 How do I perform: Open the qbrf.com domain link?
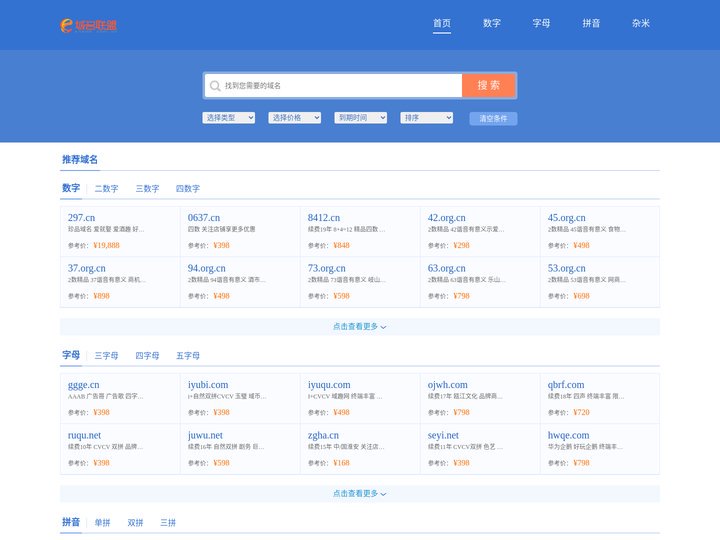(x=566, y=385)
